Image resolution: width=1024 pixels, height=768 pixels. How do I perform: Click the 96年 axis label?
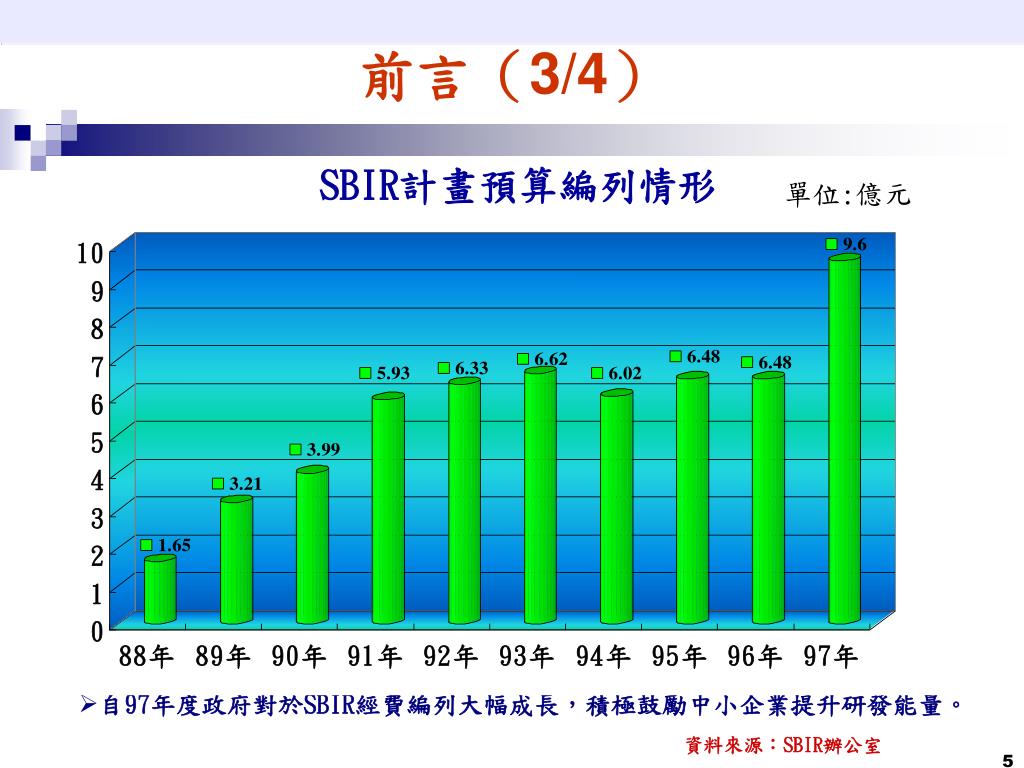[755, 656]
